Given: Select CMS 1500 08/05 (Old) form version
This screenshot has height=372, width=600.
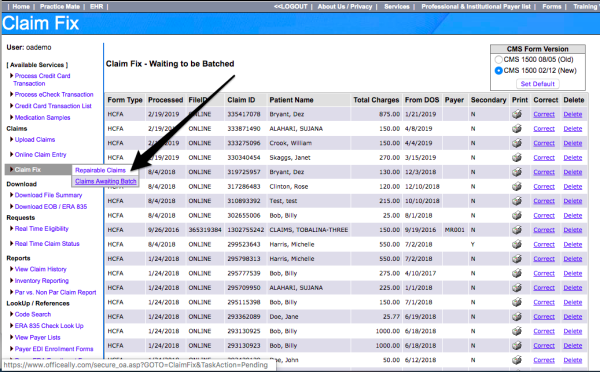Looking at the screenshot, I should (498, 60).
